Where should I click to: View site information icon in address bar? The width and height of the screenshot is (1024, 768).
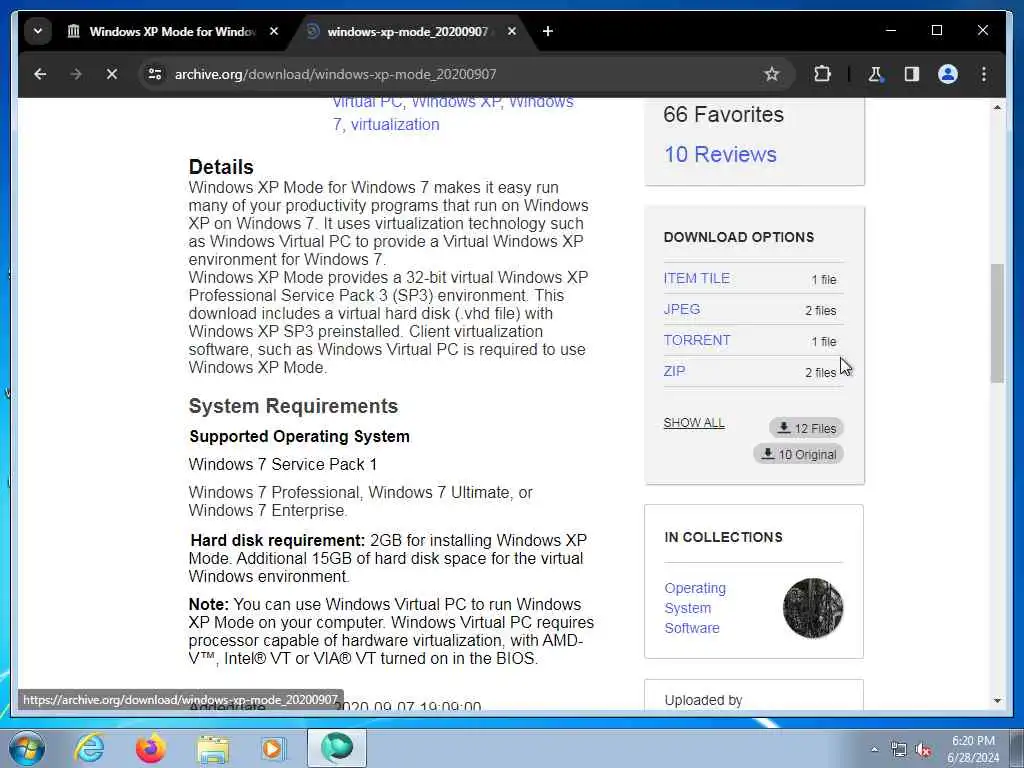pos(155,74)
